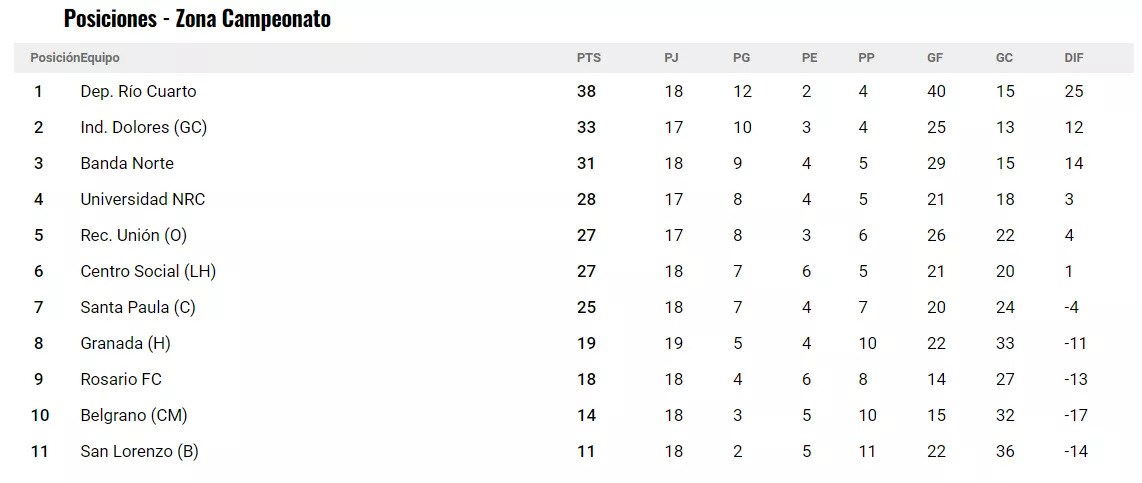
Task: Open San Lorenzo (B) team entry
Action: coord(139,451)
